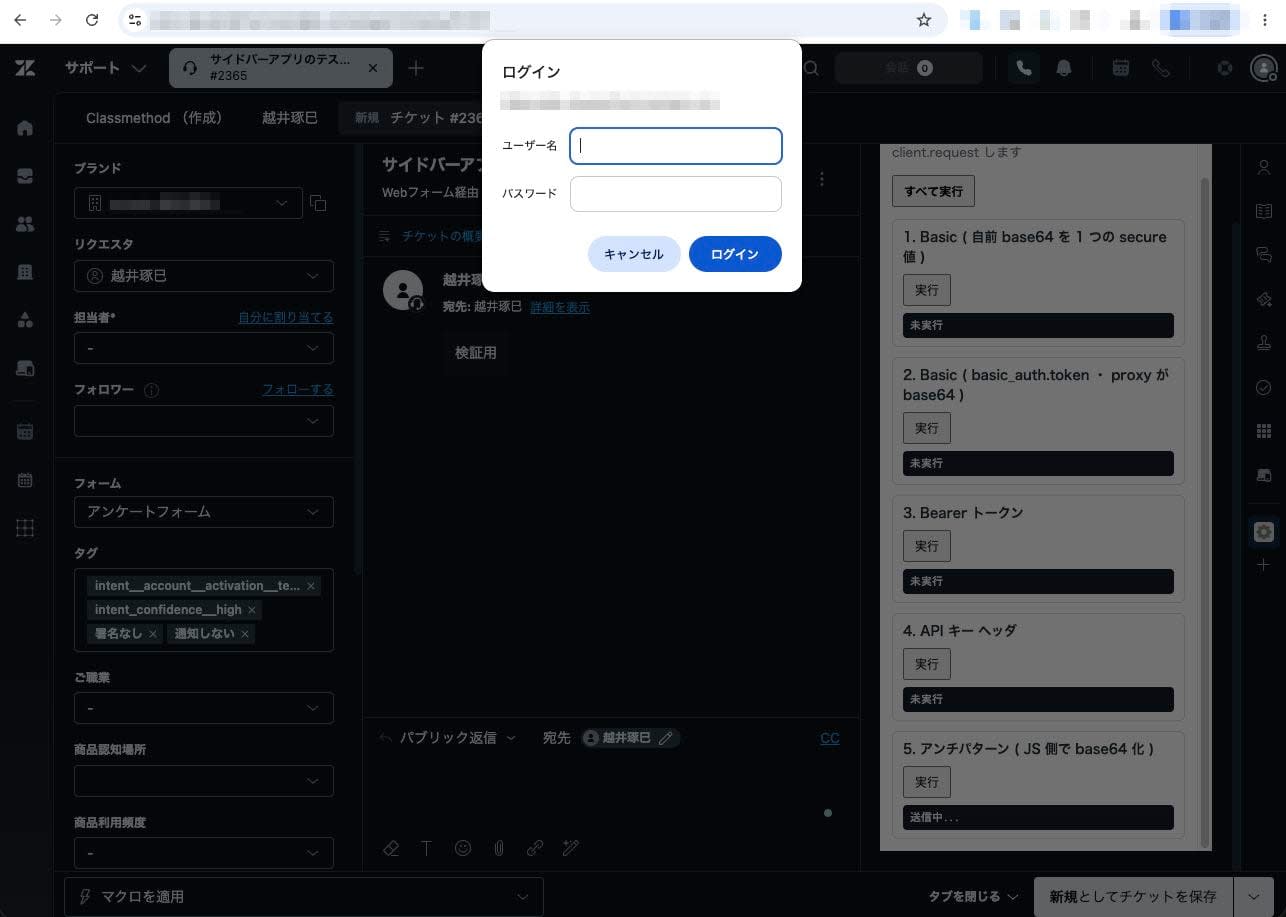Reload the browser page

coord(92,20)
